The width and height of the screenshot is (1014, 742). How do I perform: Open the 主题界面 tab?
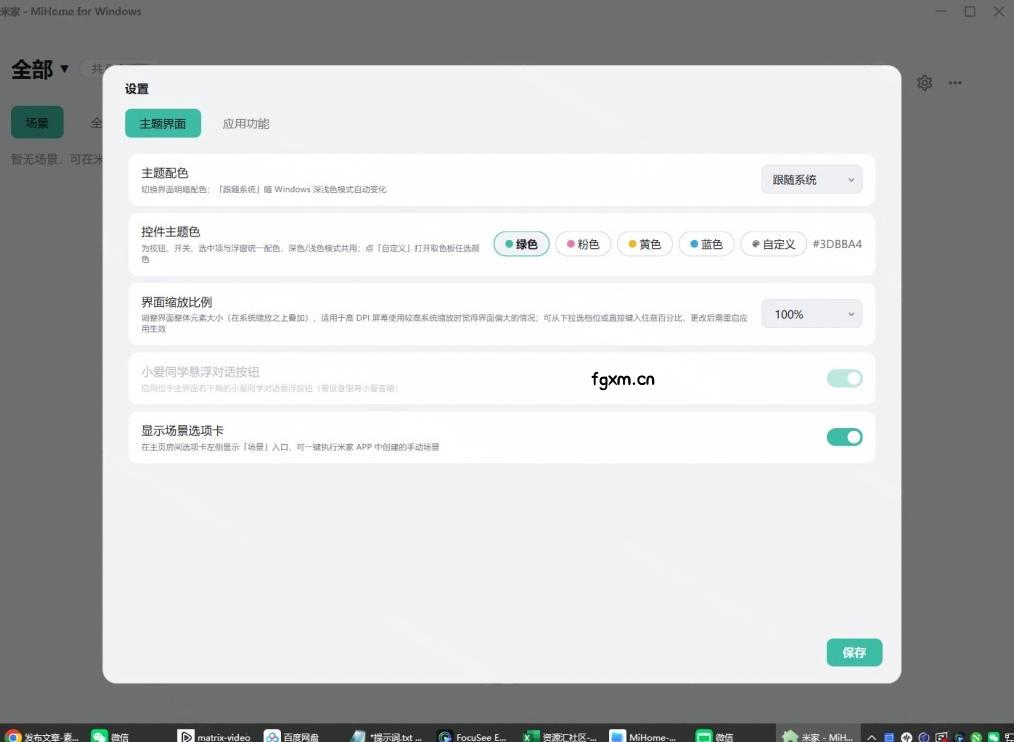(163, 123)
